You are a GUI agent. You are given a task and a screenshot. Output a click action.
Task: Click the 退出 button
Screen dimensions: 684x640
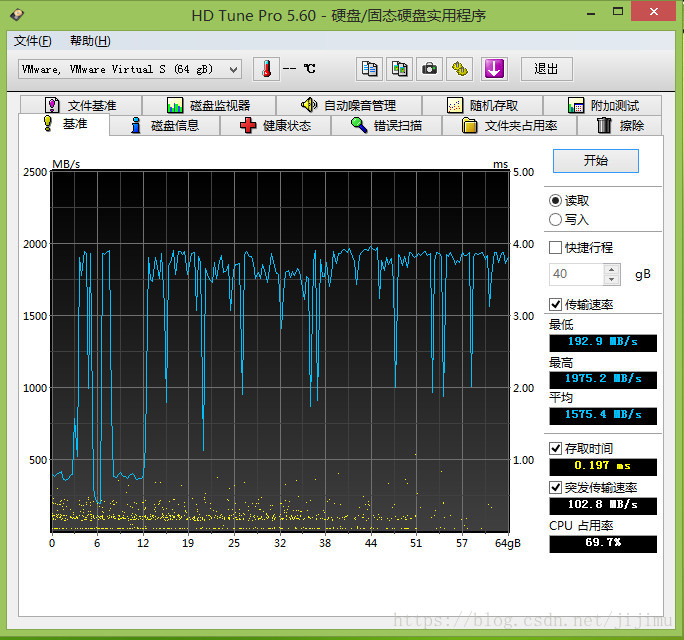coord(547,69)
